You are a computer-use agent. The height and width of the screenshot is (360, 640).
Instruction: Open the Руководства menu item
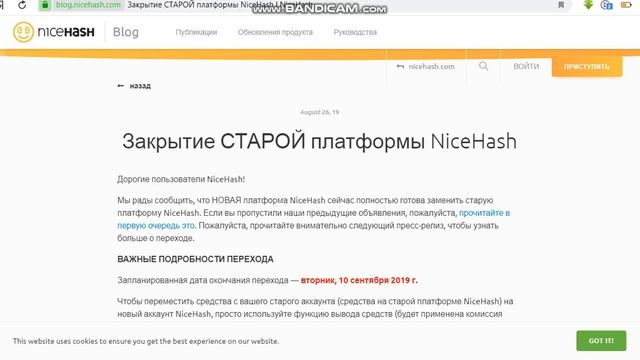coord(355,32)
